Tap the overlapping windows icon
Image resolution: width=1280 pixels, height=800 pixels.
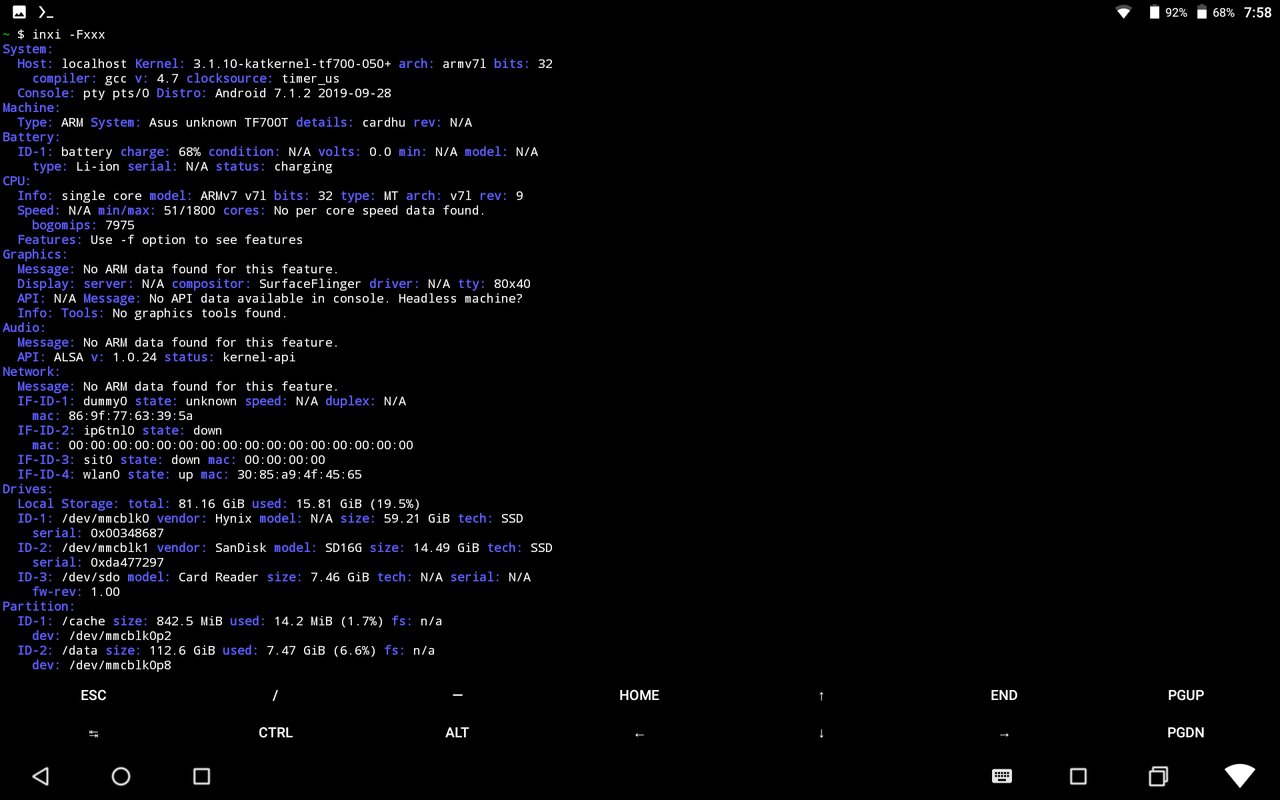1158,776
